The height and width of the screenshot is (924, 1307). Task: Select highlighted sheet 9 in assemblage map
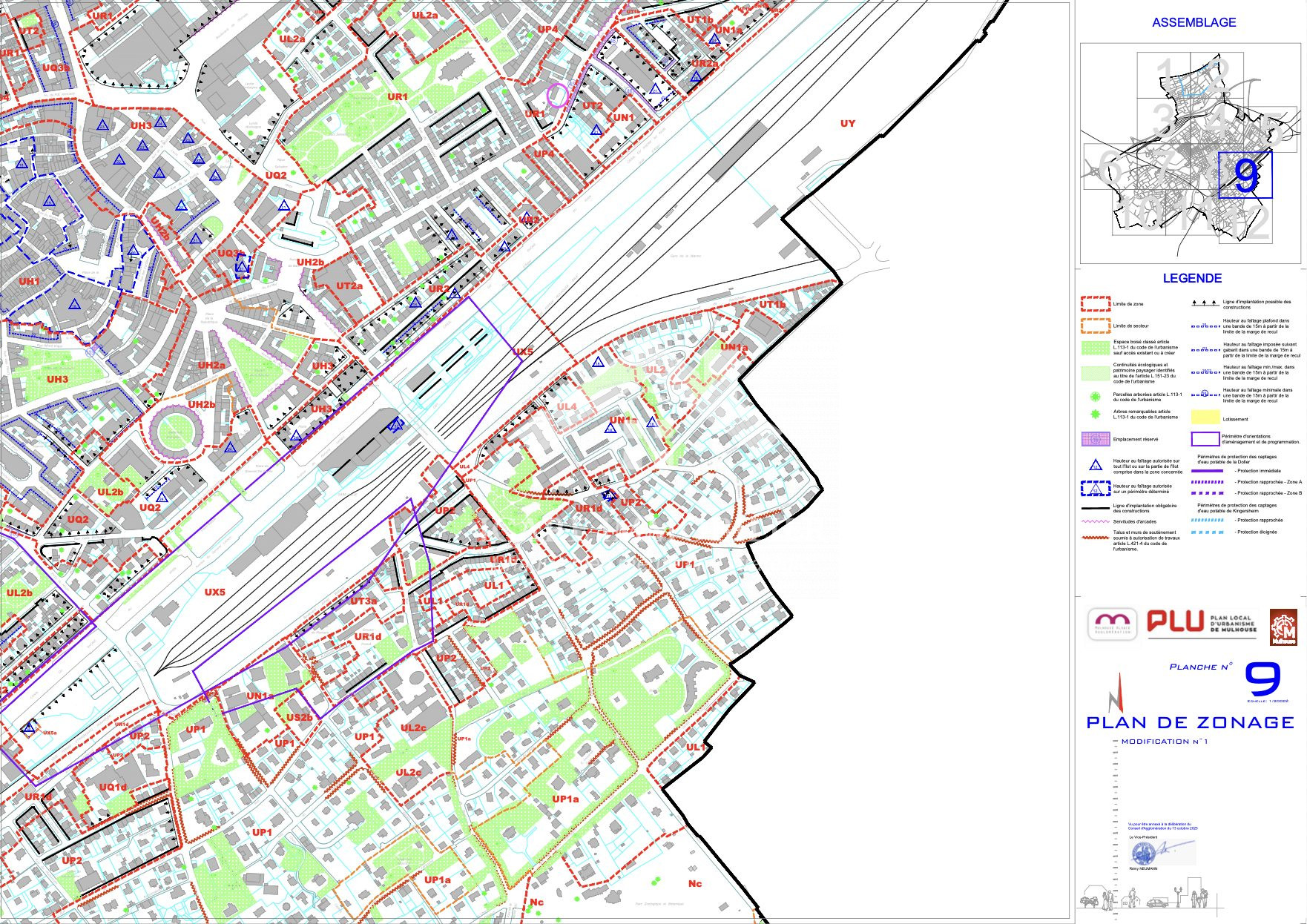pos(1245,176)
